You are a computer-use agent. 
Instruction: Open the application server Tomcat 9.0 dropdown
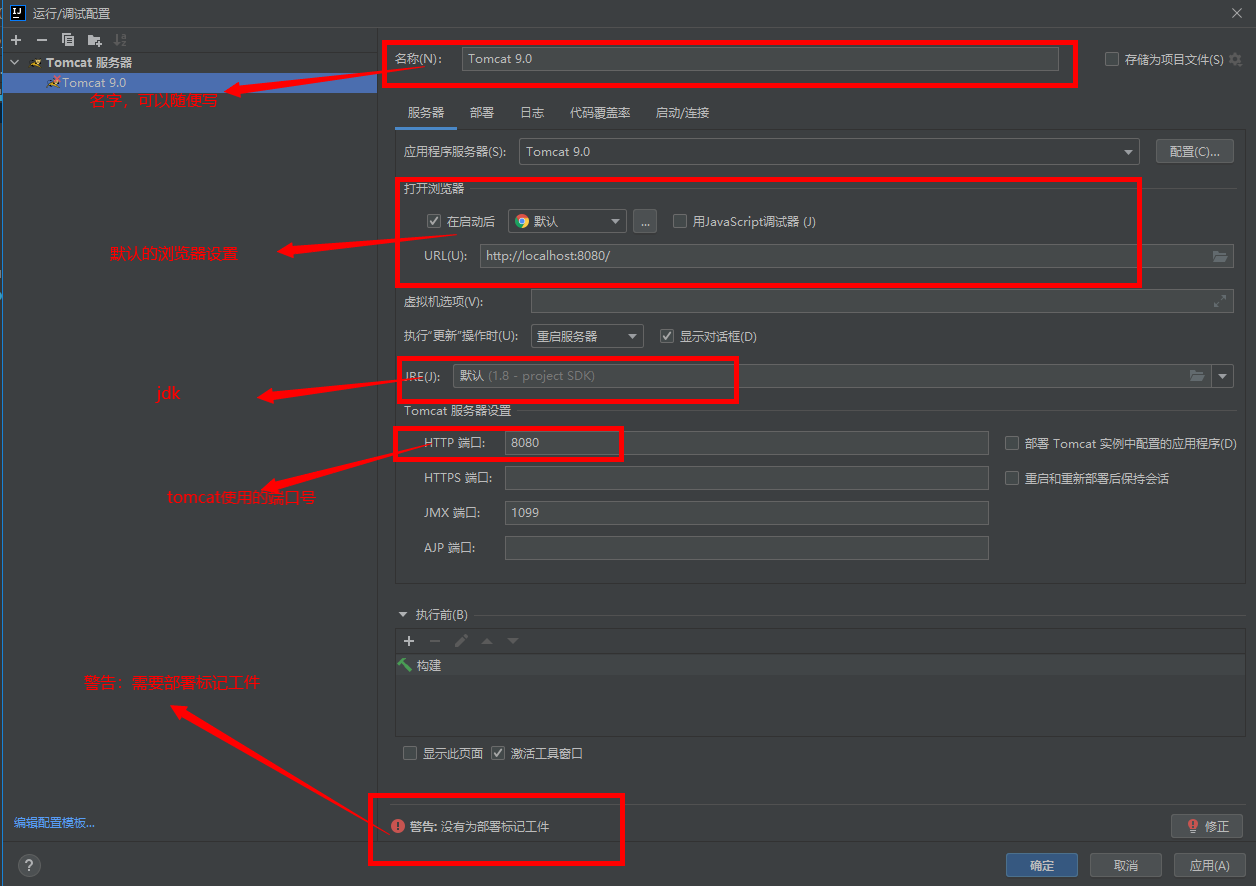coord(829,152)
